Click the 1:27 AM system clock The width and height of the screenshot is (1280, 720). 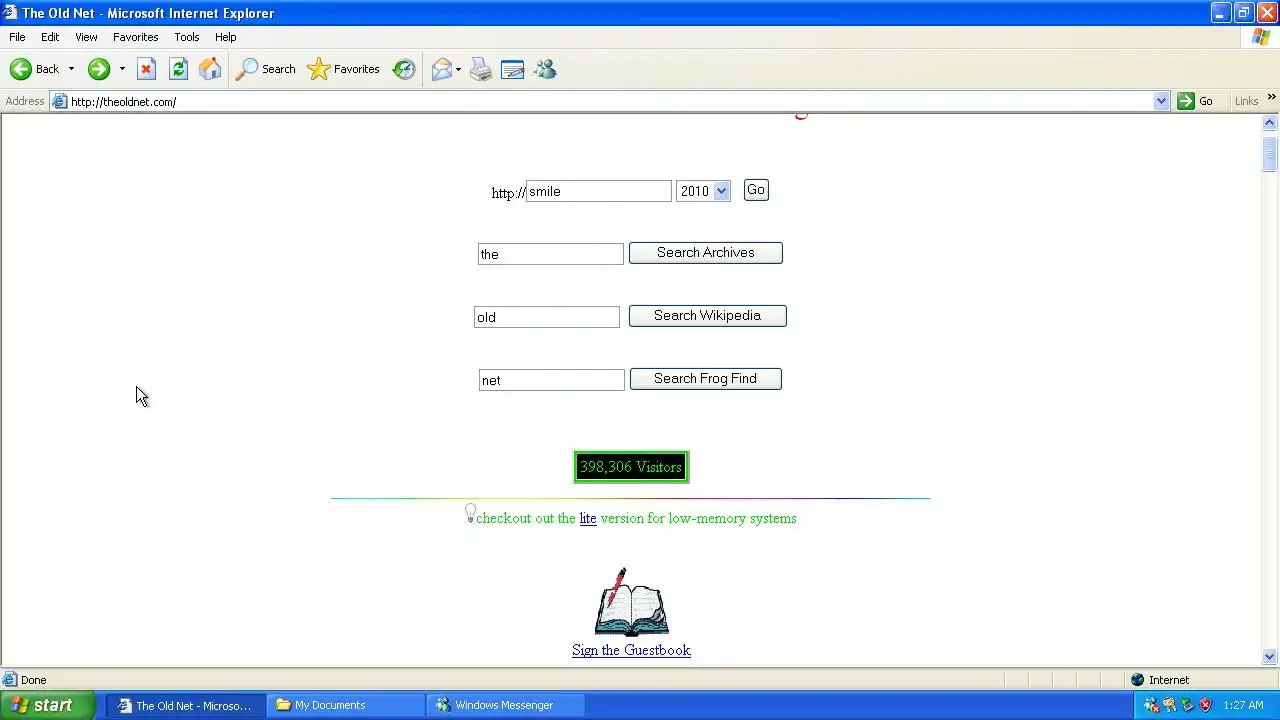click(x=1244, y=705)
